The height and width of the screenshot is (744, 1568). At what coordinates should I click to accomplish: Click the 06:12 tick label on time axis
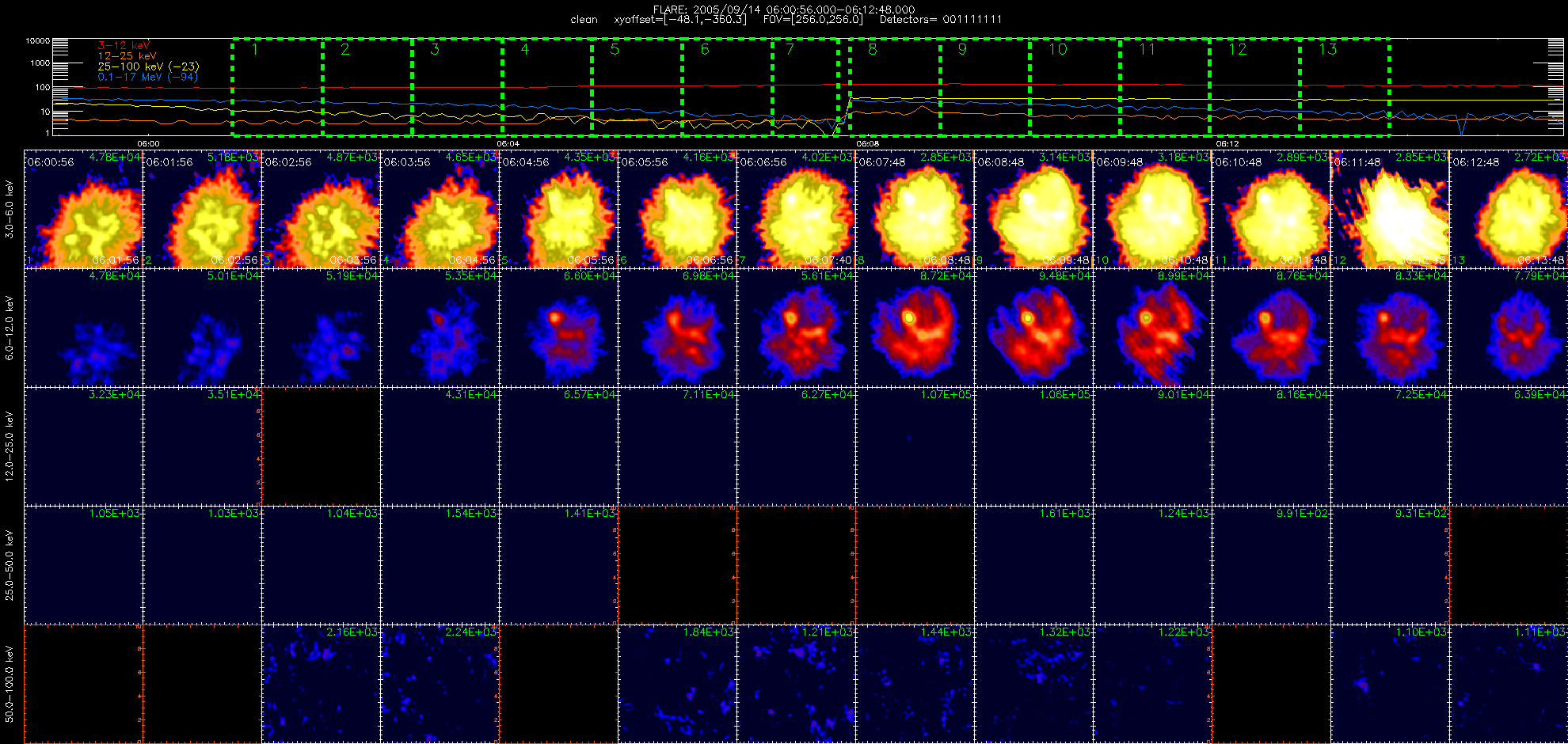[1227, 144]
